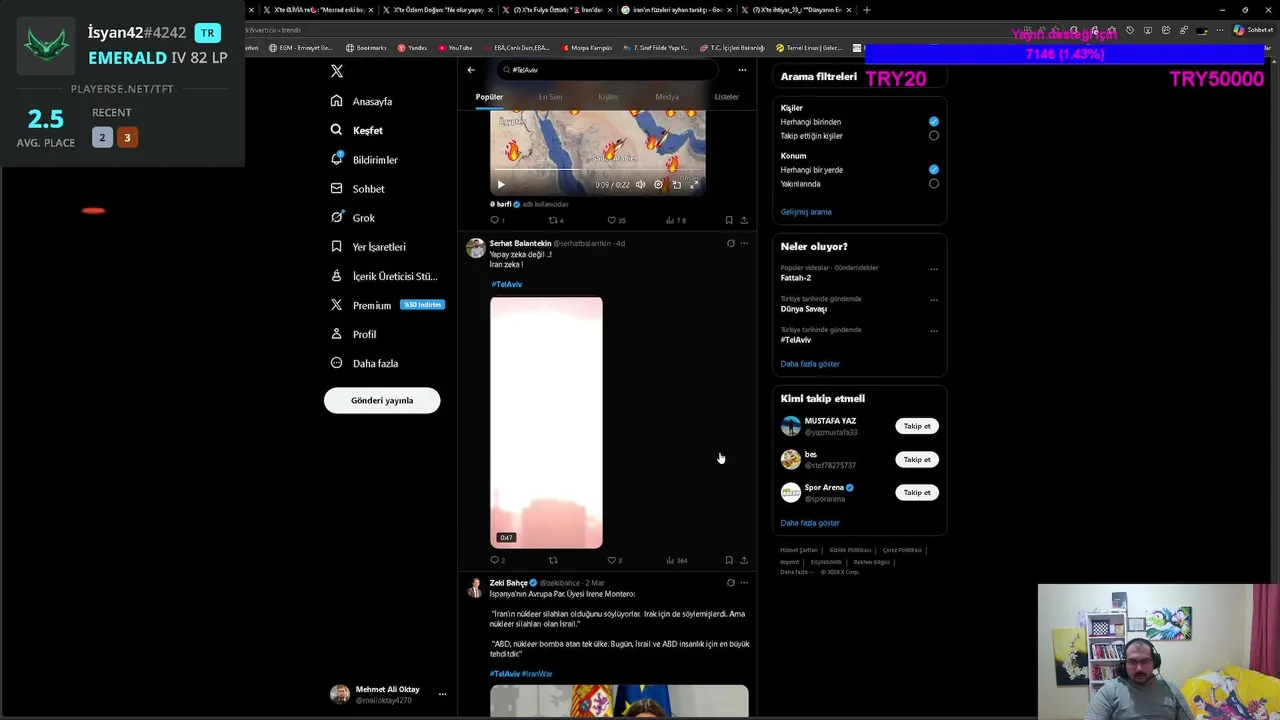Screen dimensions: 1280x720
Task: Open options for the #TelAviv trend
Action: pos(934,331)
